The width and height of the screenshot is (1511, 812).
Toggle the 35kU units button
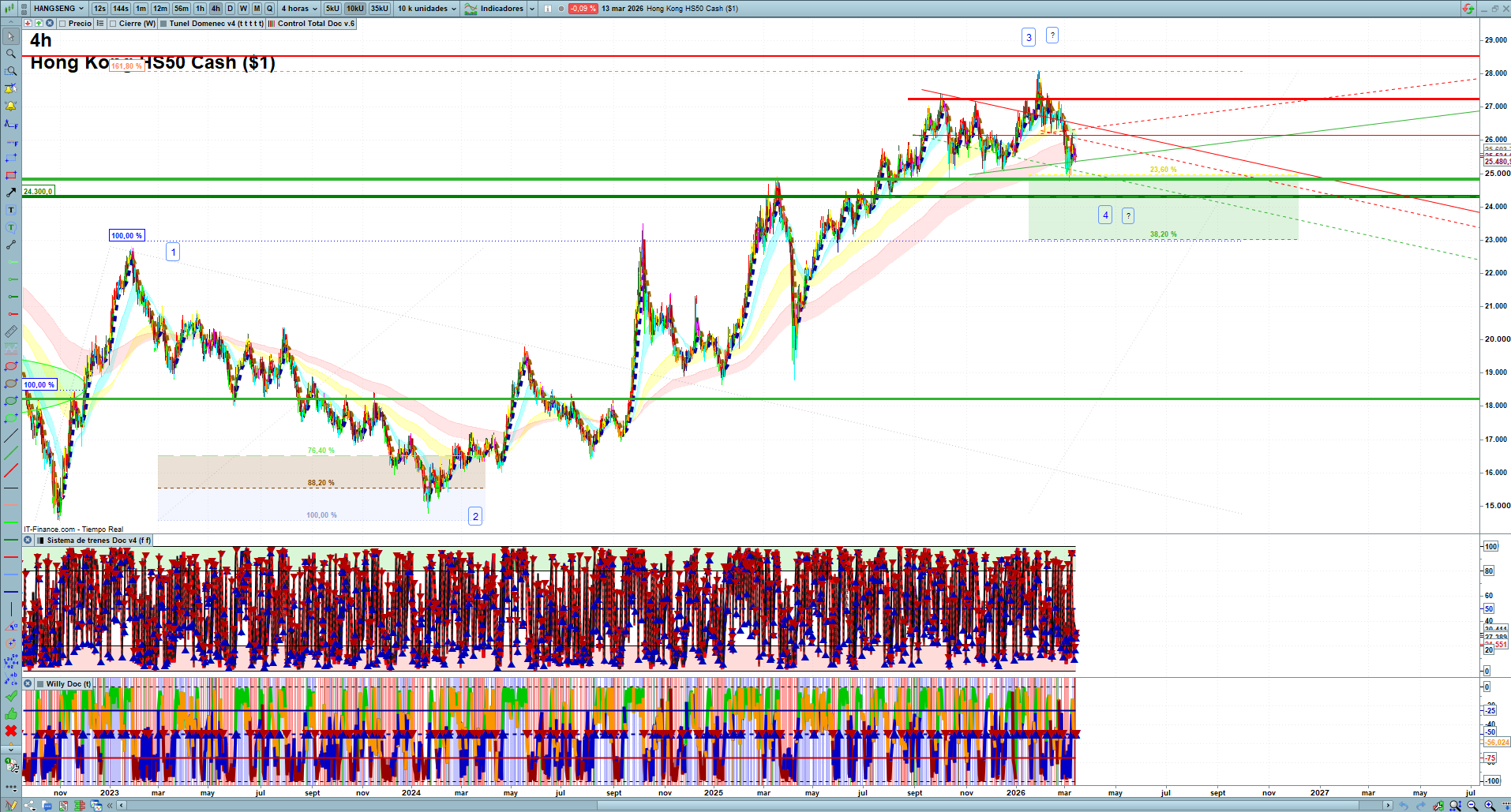click(x=380, y=9)
